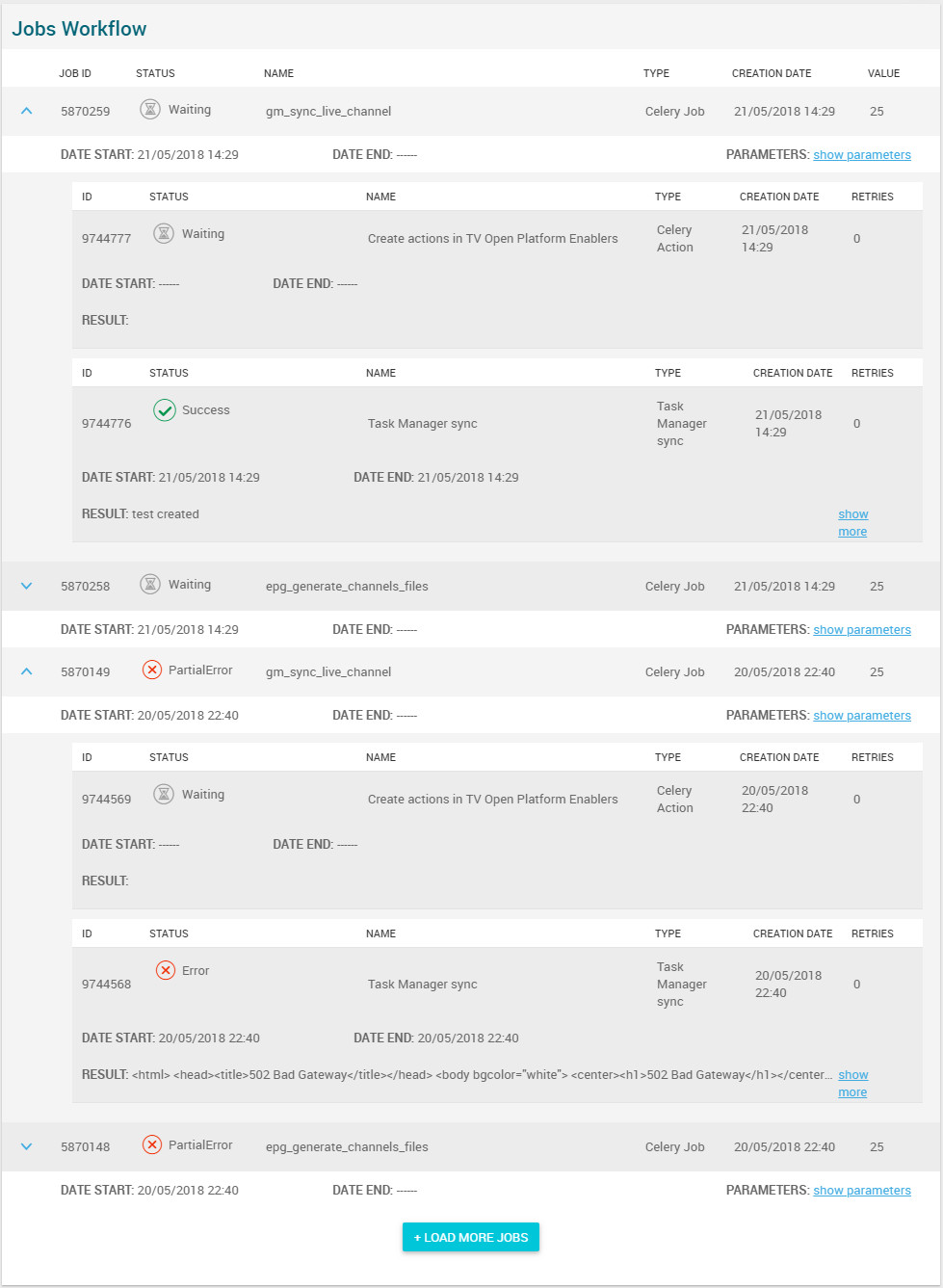Show parameters for job 5870148
This screenshot has width=943, height=1288.
pos(861,1190)
